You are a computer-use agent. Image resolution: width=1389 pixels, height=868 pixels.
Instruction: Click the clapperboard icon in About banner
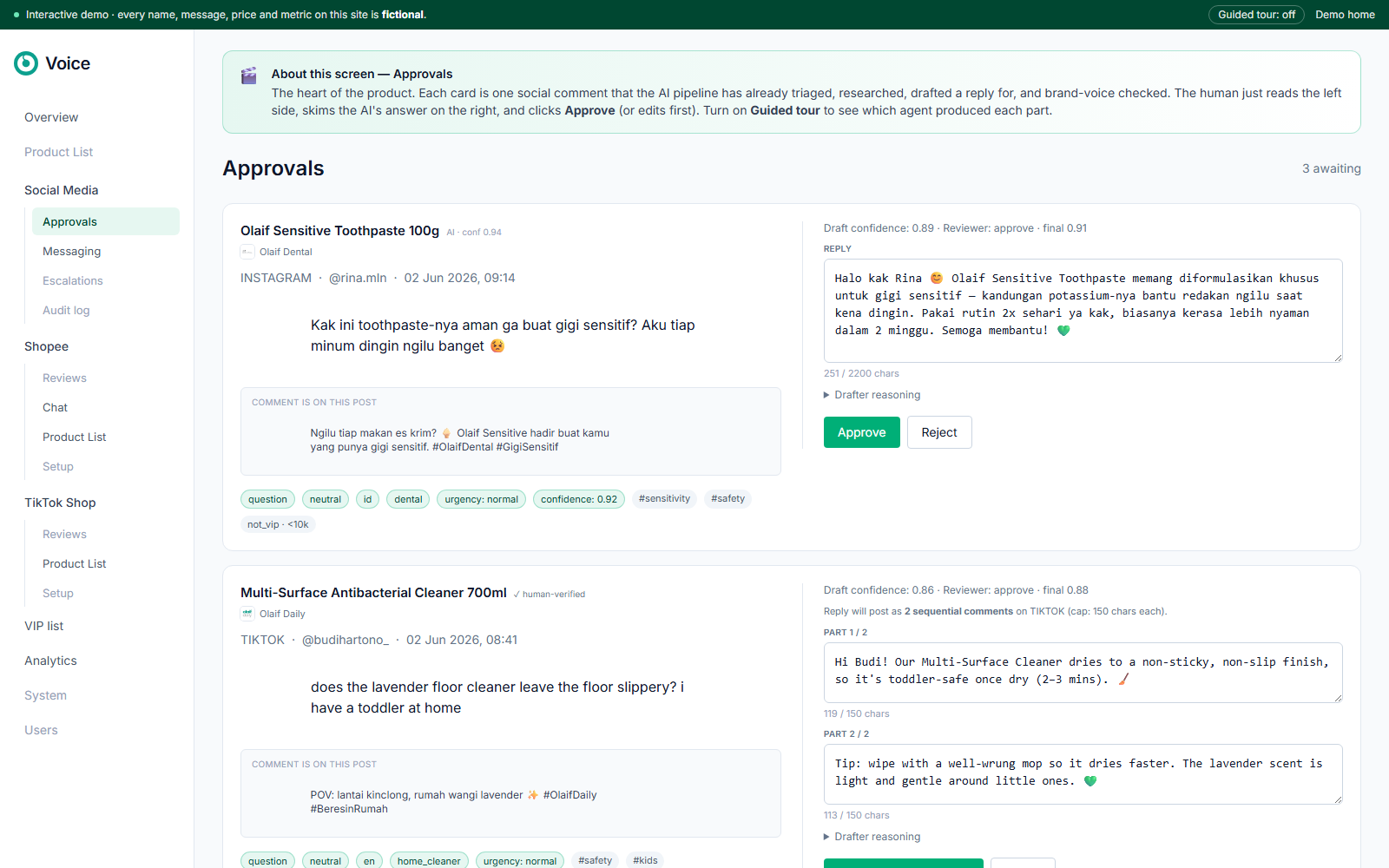248,76
